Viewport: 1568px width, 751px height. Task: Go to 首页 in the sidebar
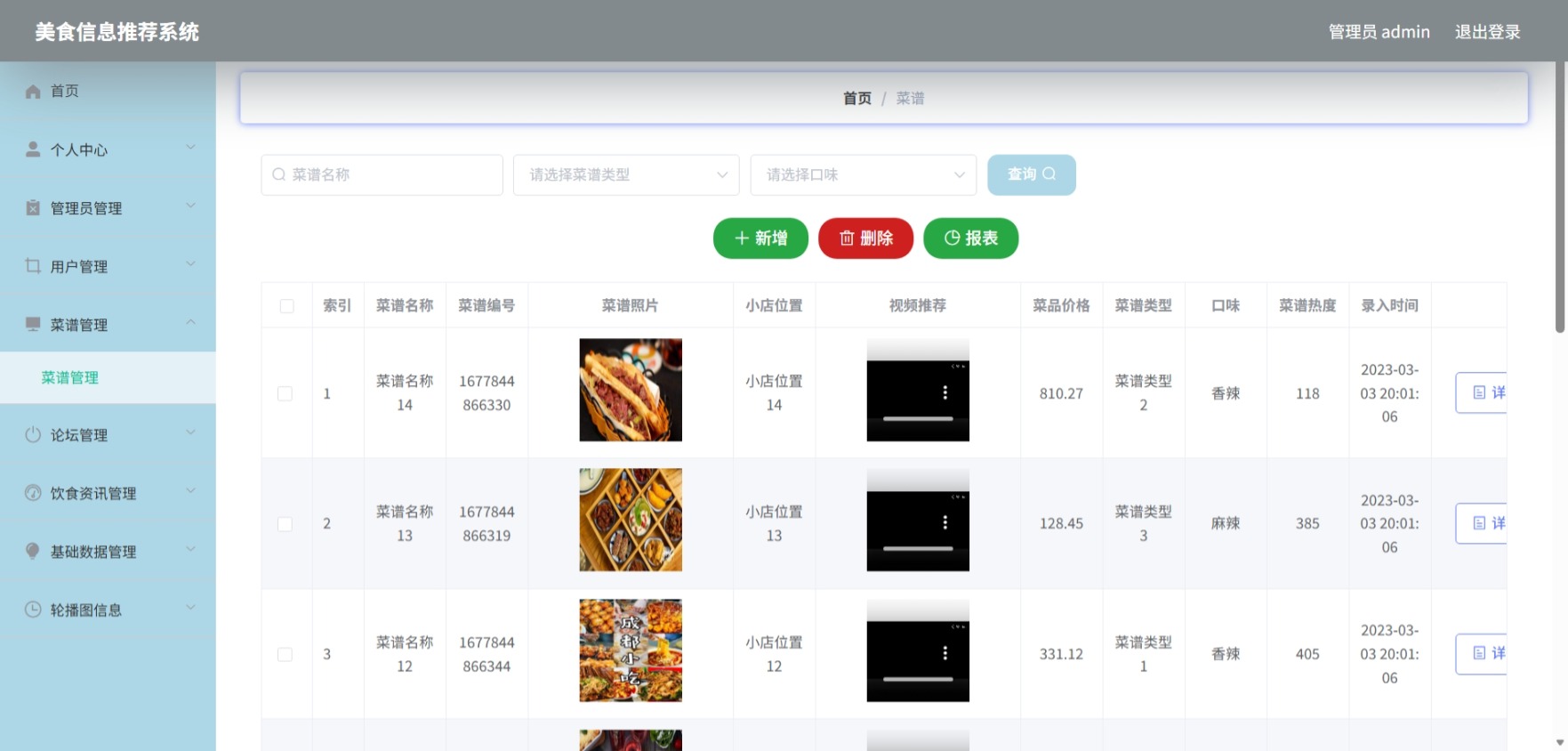click(108, 91)
